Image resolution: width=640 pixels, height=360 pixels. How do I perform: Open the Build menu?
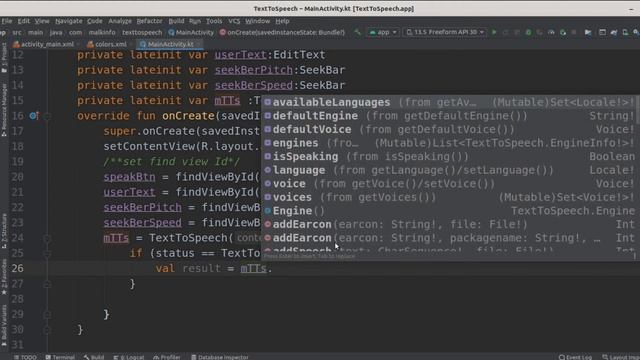[176, 21]
